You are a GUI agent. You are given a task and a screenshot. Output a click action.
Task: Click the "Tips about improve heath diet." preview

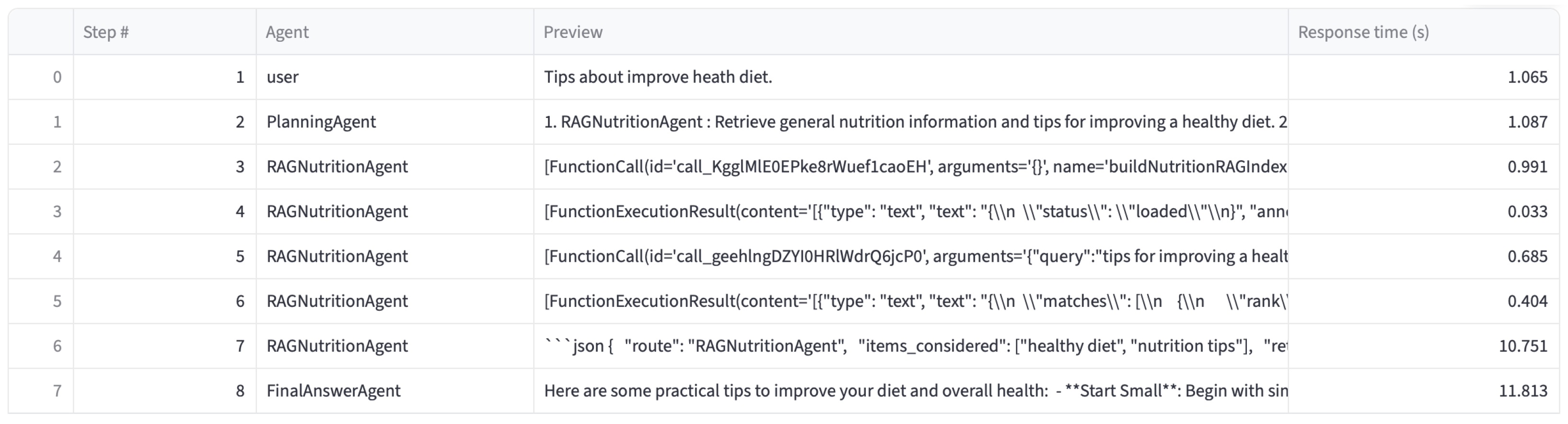[x=657, y=77]
